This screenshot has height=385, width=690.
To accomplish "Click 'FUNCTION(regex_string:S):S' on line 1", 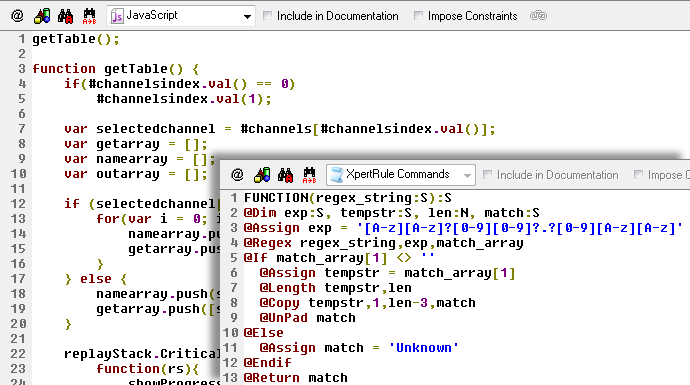I will click(x=348, y=198).
